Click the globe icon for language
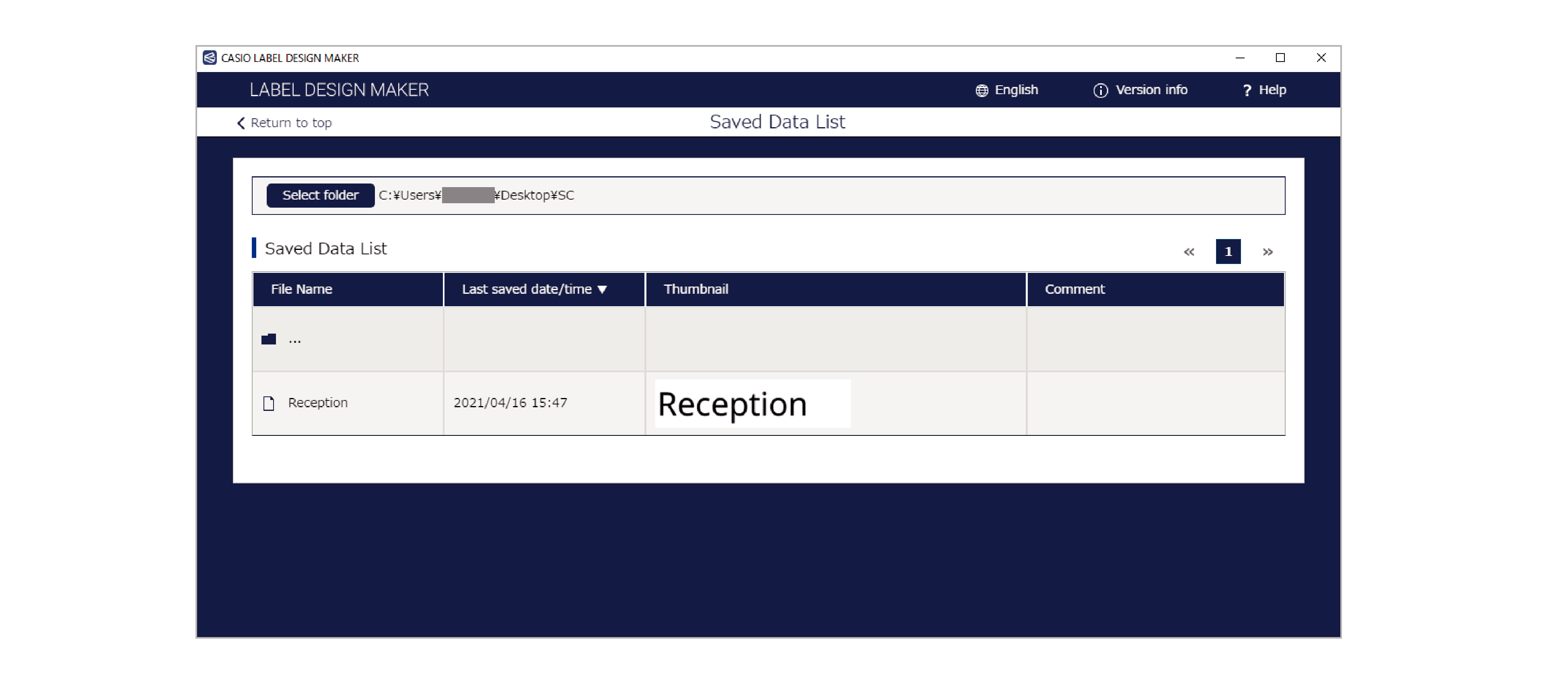The image size is (1568, 699). [983, 90]
